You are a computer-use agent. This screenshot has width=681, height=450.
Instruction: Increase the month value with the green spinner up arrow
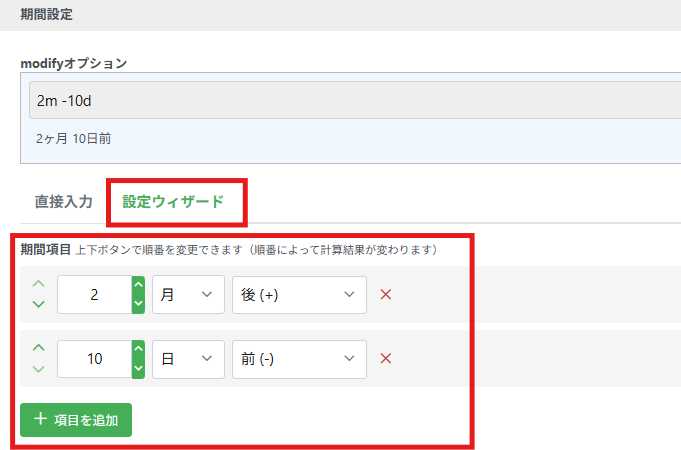(x=138, y=286)
